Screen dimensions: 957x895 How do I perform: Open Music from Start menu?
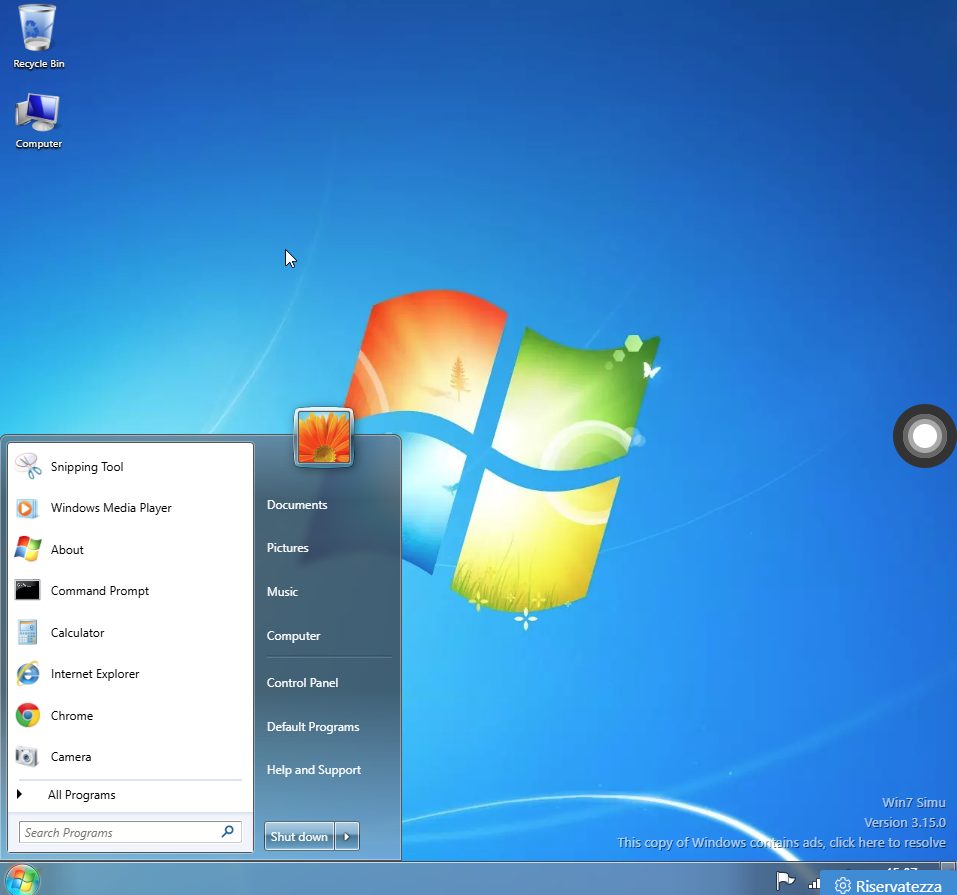point(282,592)
